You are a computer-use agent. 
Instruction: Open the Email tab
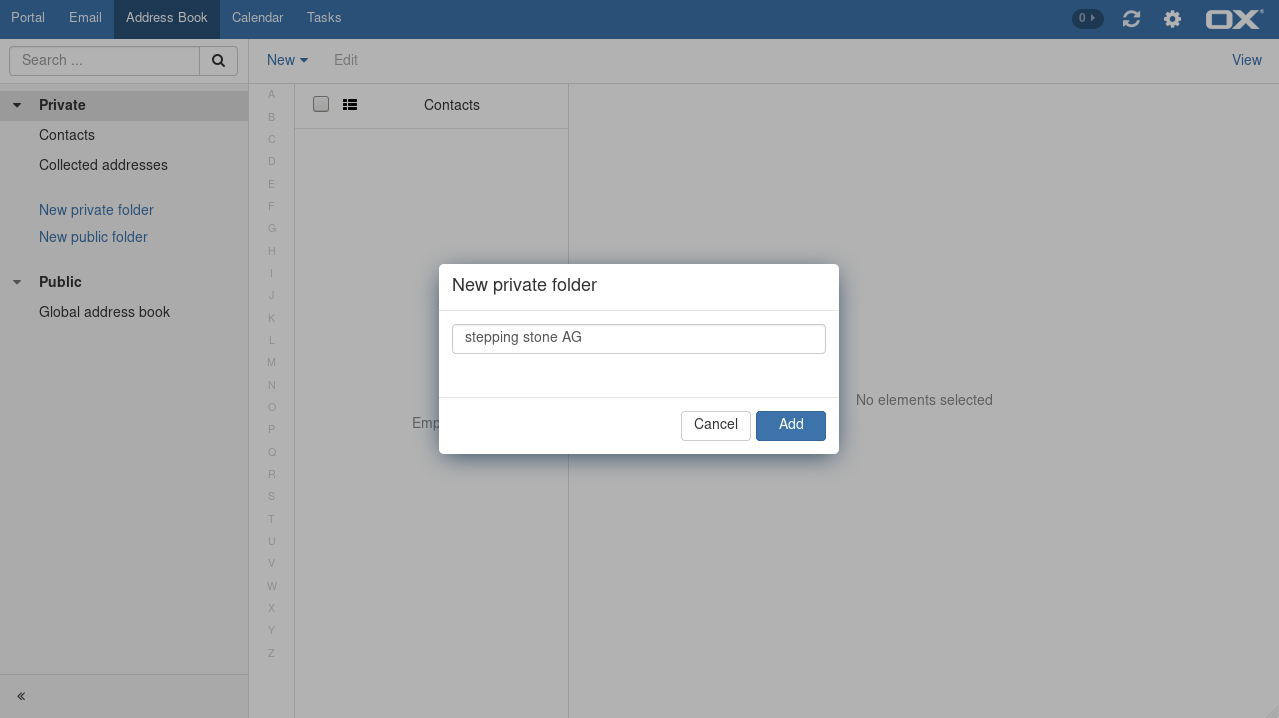[x=85, y=18]
